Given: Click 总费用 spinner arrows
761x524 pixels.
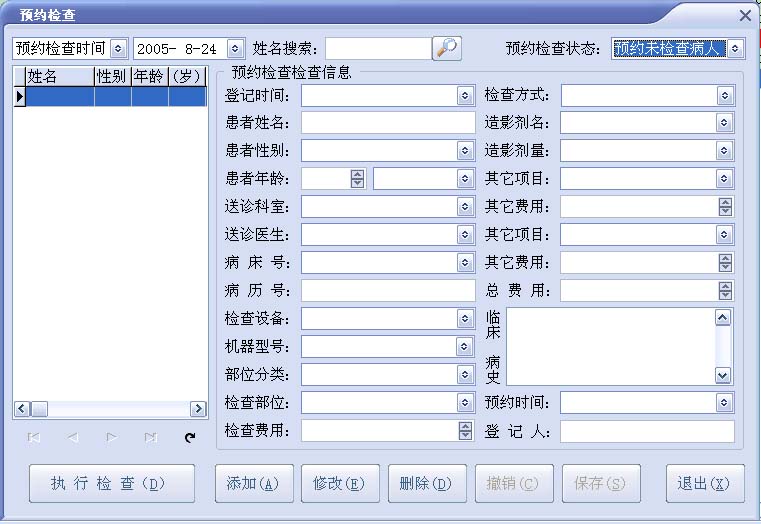Looking at the screenshot, I should 725,291.
